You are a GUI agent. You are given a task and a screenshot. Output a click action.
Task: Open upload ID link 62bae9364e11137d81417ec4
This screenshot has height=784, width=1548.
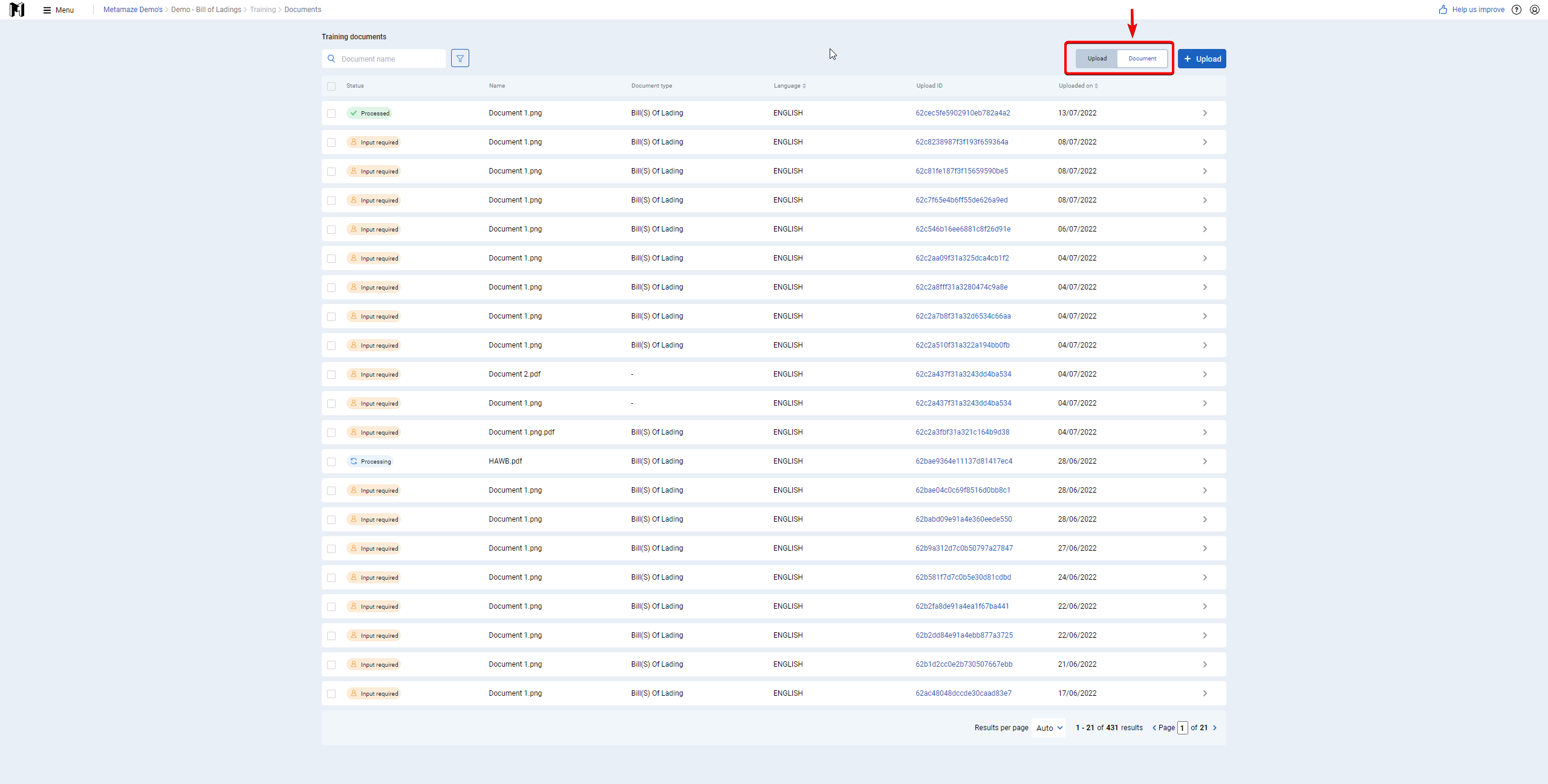click(x=964, y=461)
